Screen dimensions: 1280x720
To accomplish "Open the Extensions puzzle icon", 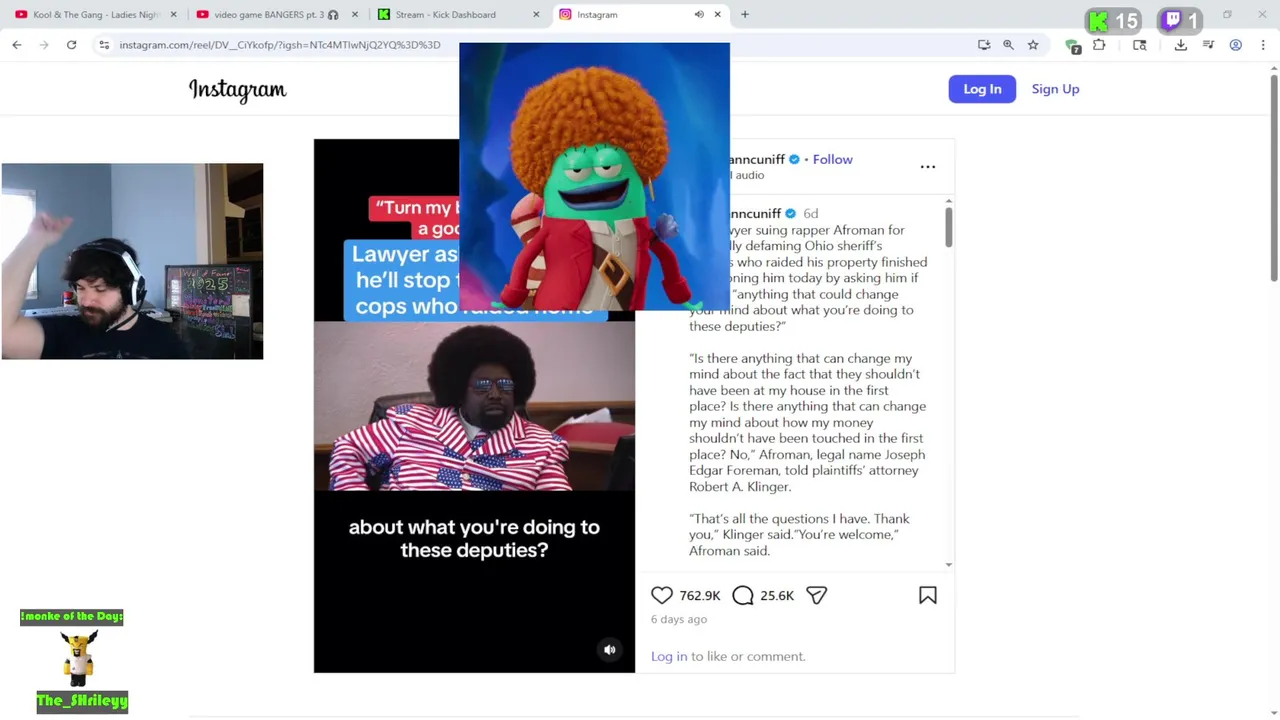I will click(x=1099, y=45).
